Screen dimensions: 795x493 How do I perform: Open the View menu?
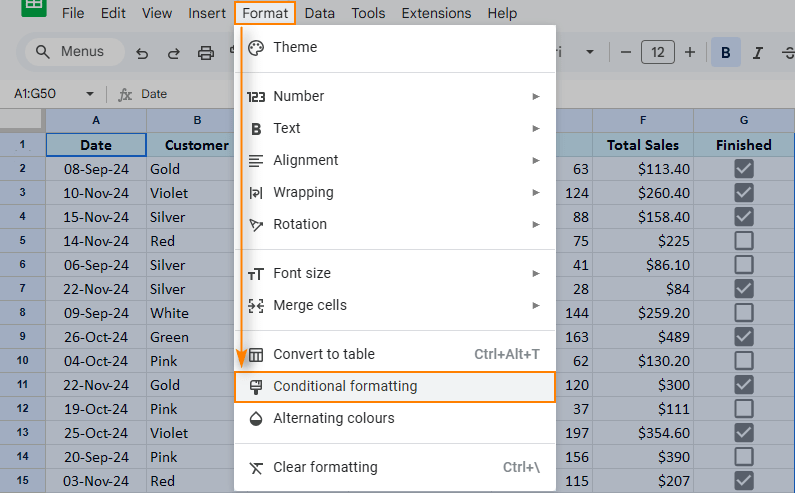157,13
